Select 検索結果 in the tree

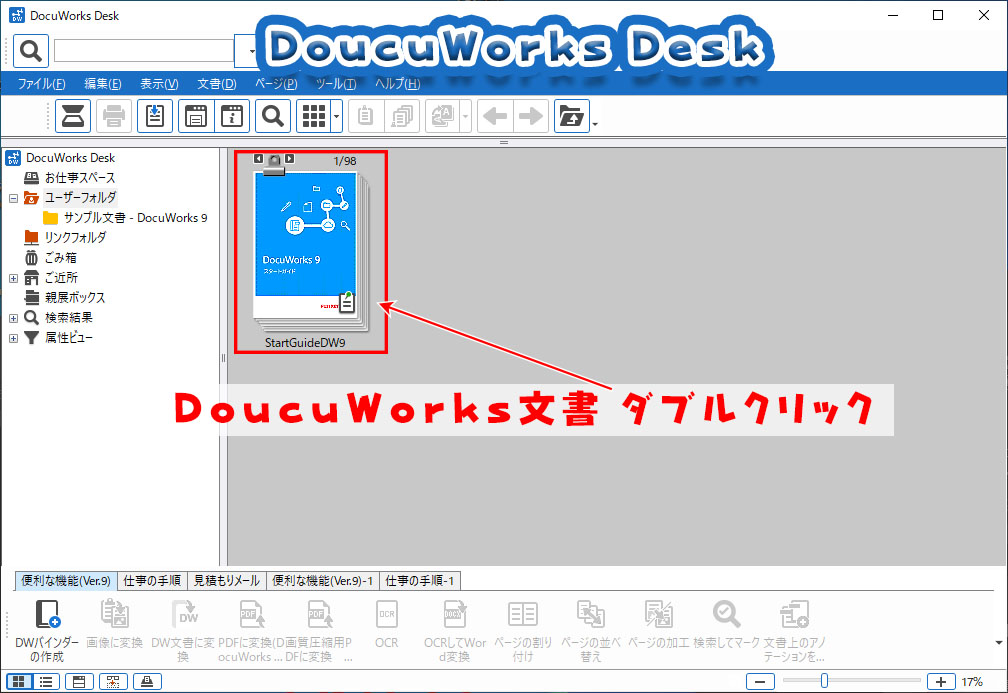click(x=68, y=318)
